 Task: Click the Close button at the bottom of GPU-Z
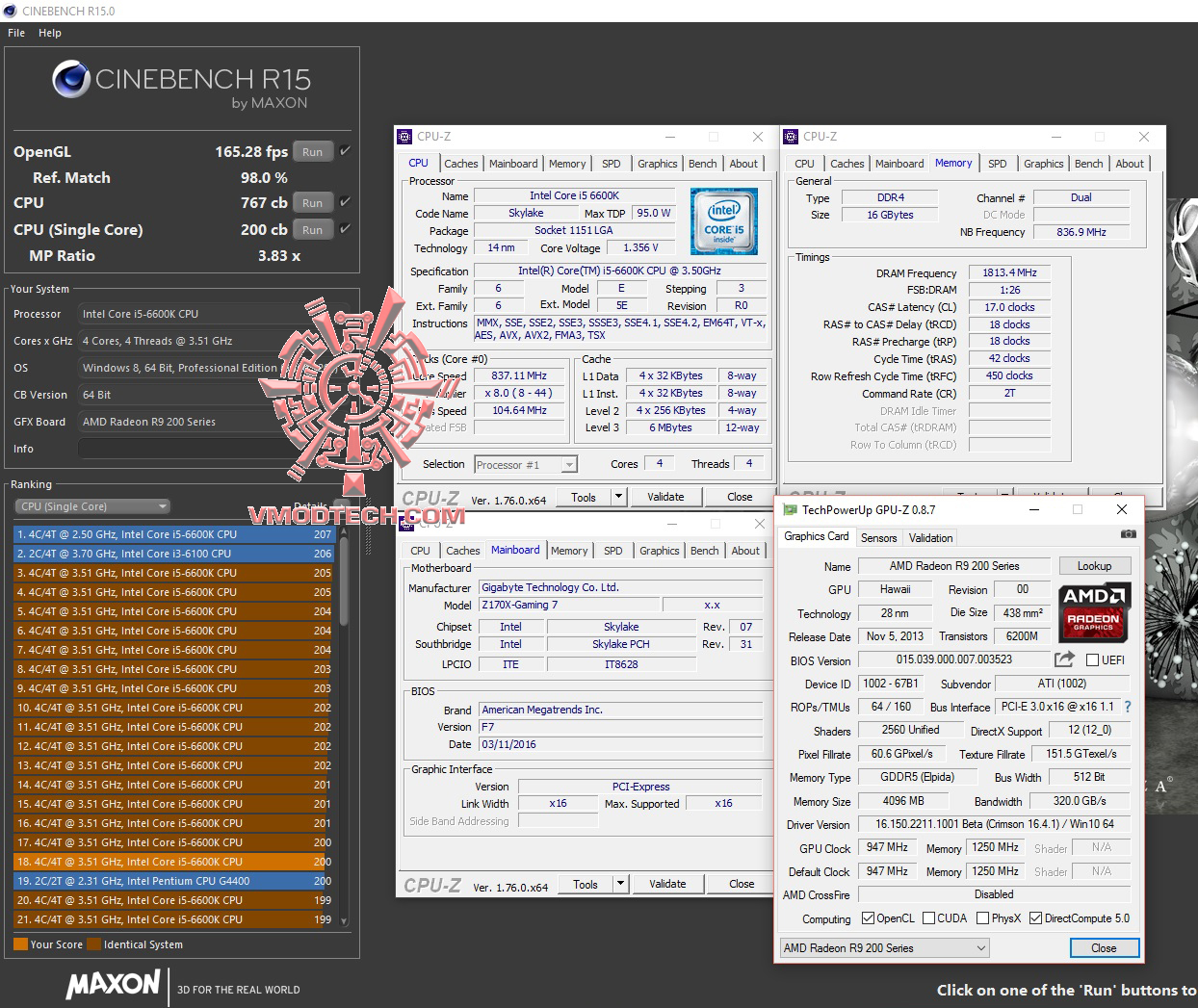pos(1104,948)
